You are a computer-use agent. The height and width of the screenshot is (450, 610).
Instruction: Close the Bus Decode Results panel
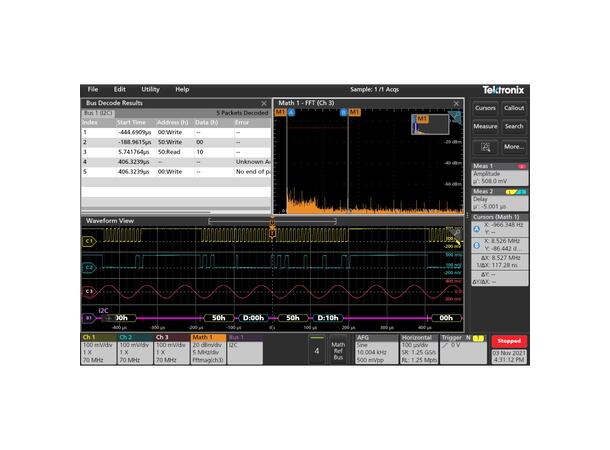click(x=264, y=103)
